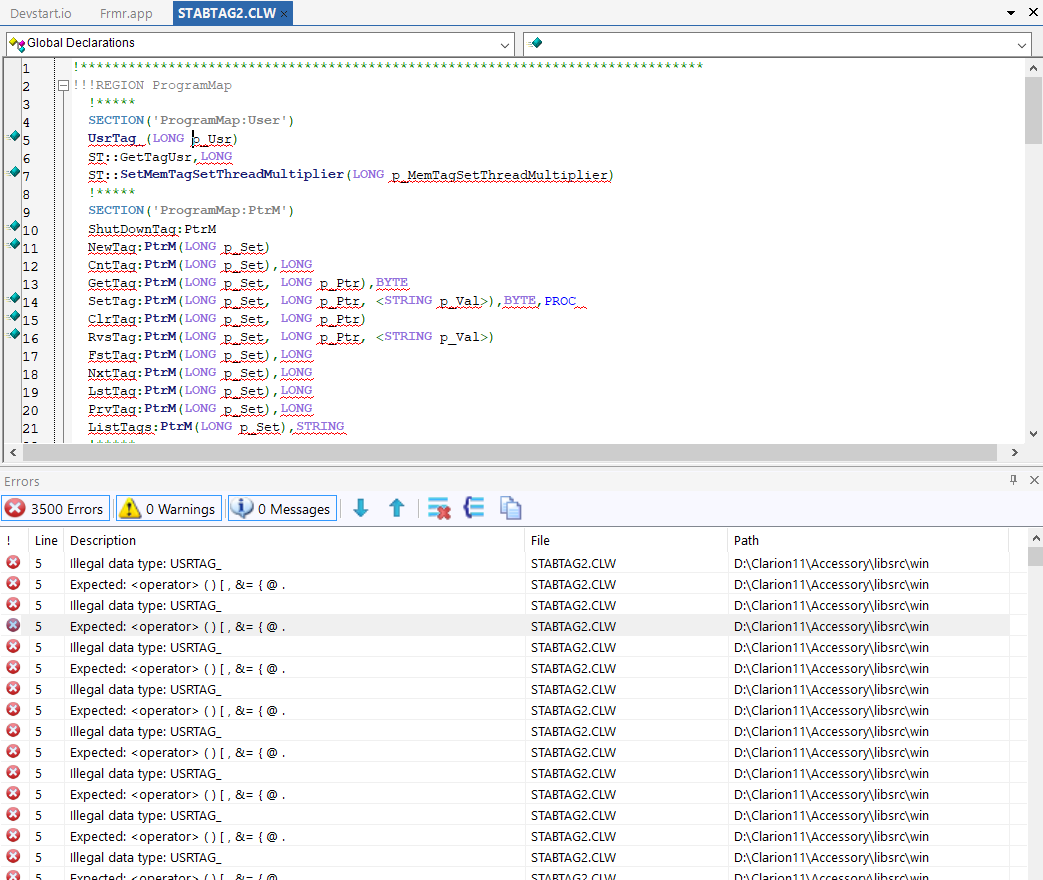Click the line 5 margin marker
The height and width of the screenshot is (880, 1043).
coord(14,136)
